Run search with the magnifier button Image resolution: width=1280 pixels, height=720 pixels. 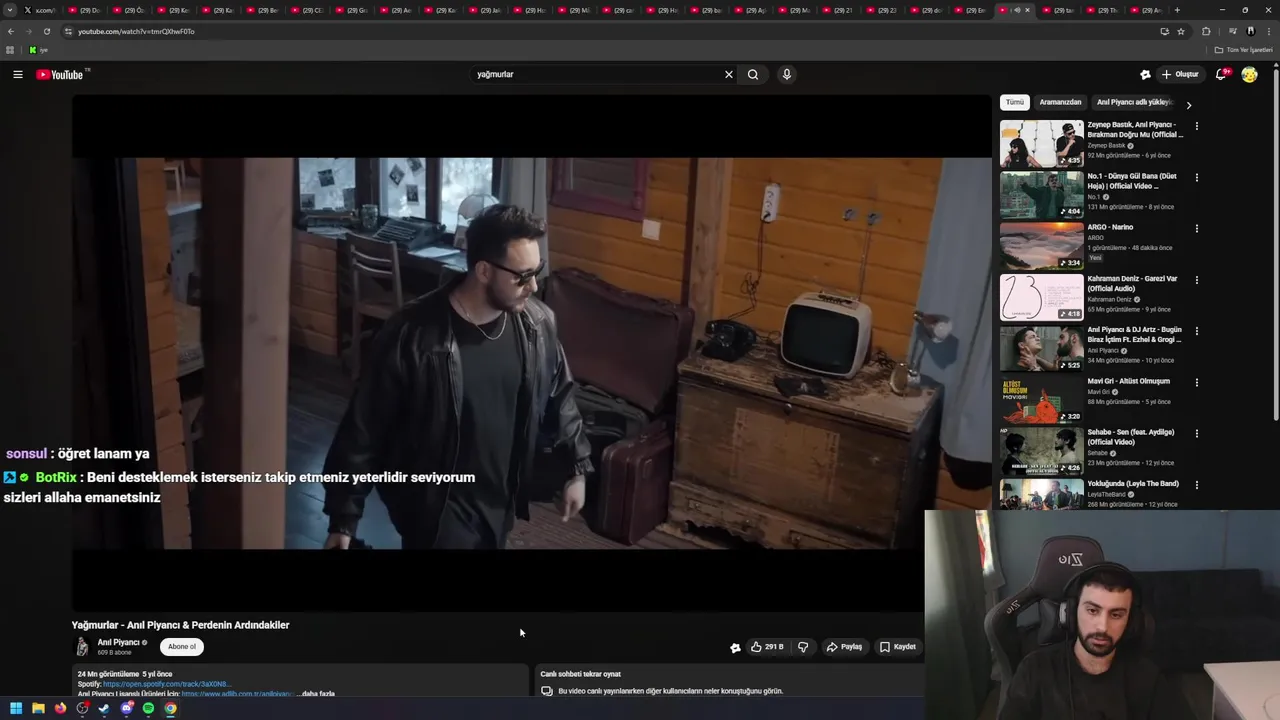[x=753, y=74]
